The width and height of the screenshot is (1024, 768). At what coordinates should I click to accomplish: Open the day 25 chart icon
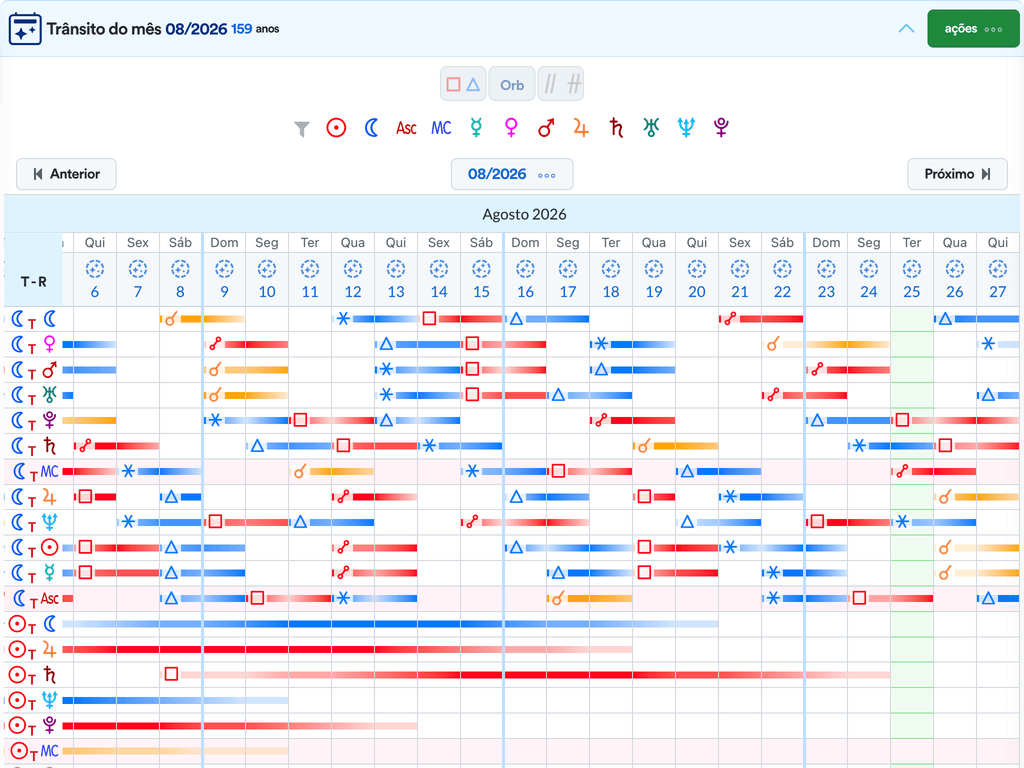(912, 269)
